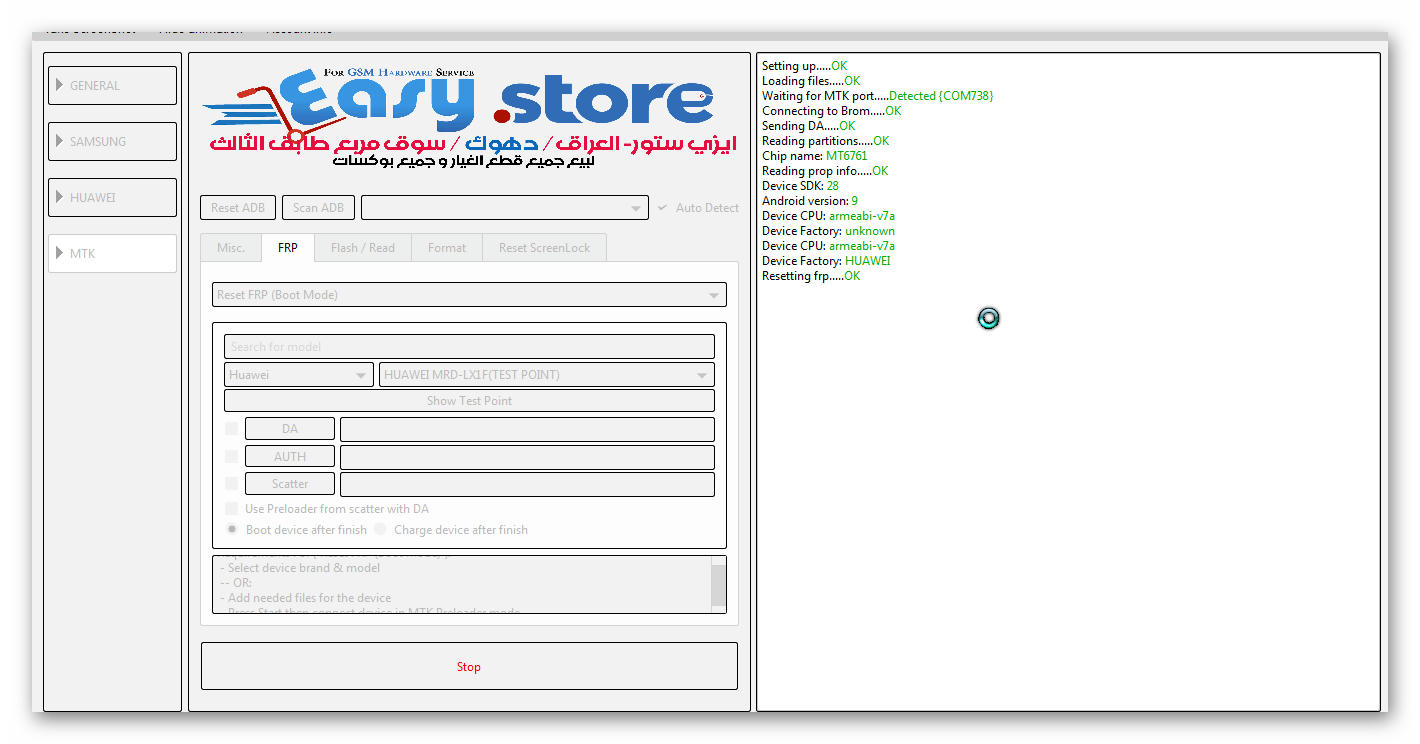Expand the HUAWEI sidebar section
1420x744 pixels.
(112, 197)
